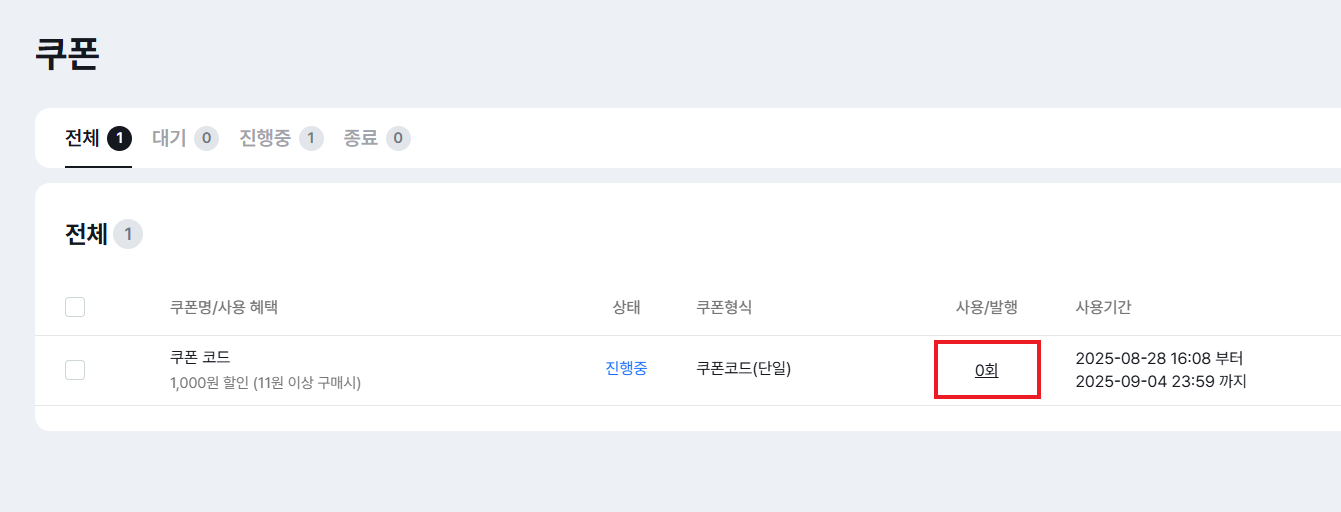Click the 쿠폰 page title
The width and height of the screenshot is (1341, 512).
(x=67, y=54)
